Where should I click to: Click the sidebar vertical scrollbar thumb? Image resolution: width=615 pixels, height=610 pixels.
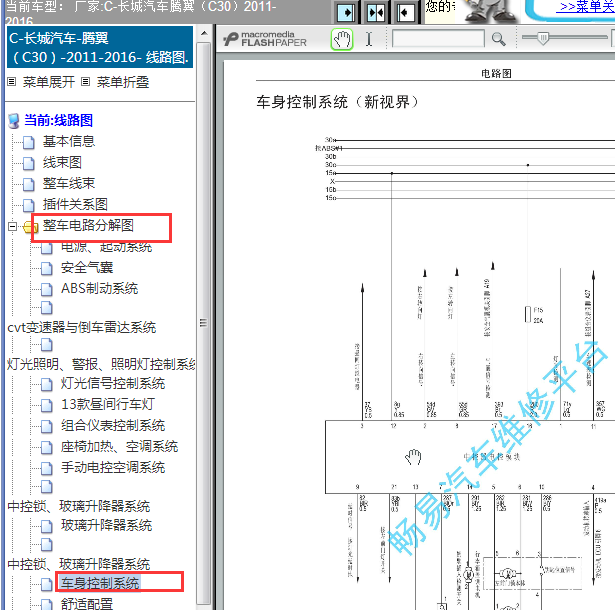[204, 322]
